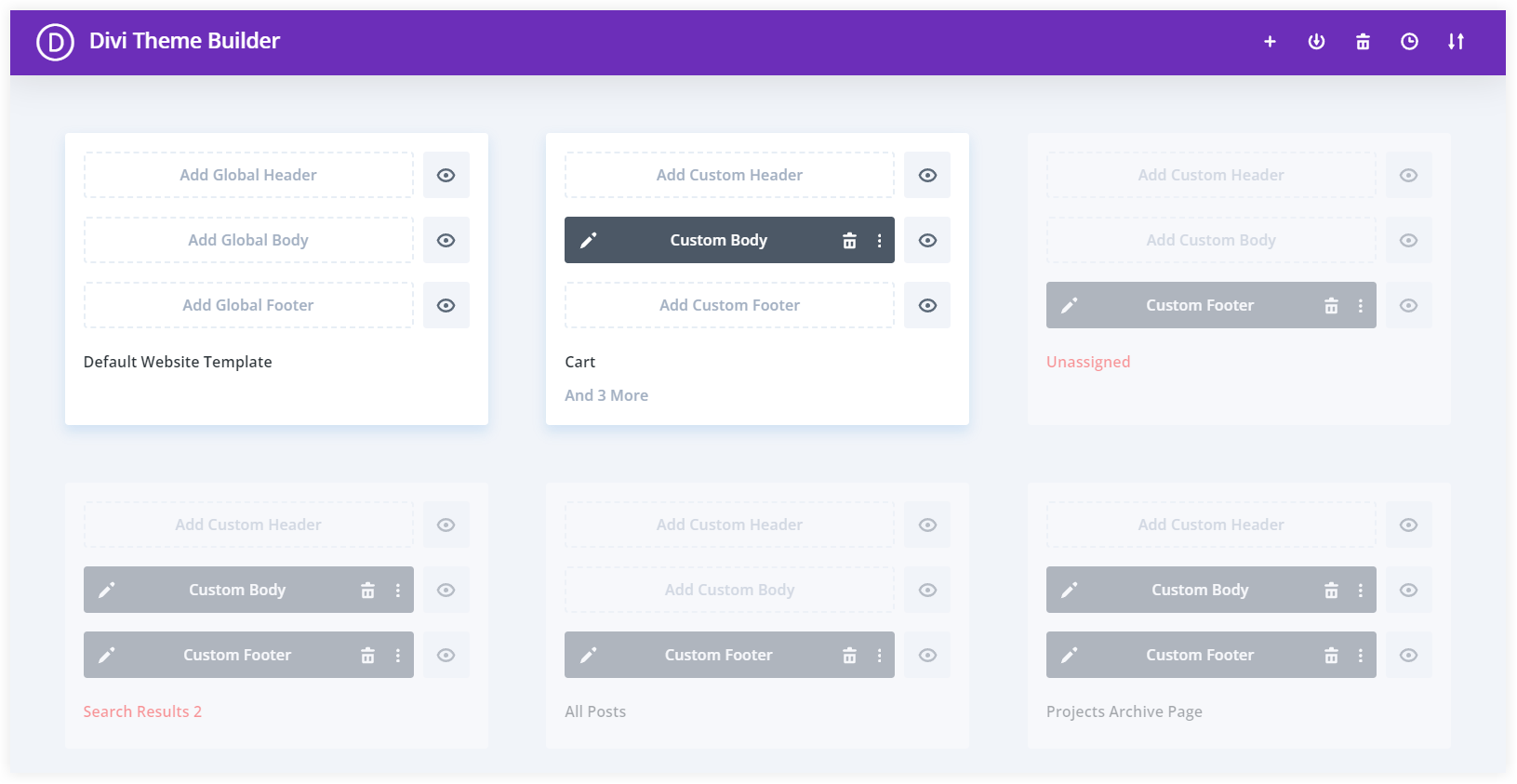1517x784 pixels.
Task: Open portability (import/export) icon in header
Action: [x=1316, y=42]
